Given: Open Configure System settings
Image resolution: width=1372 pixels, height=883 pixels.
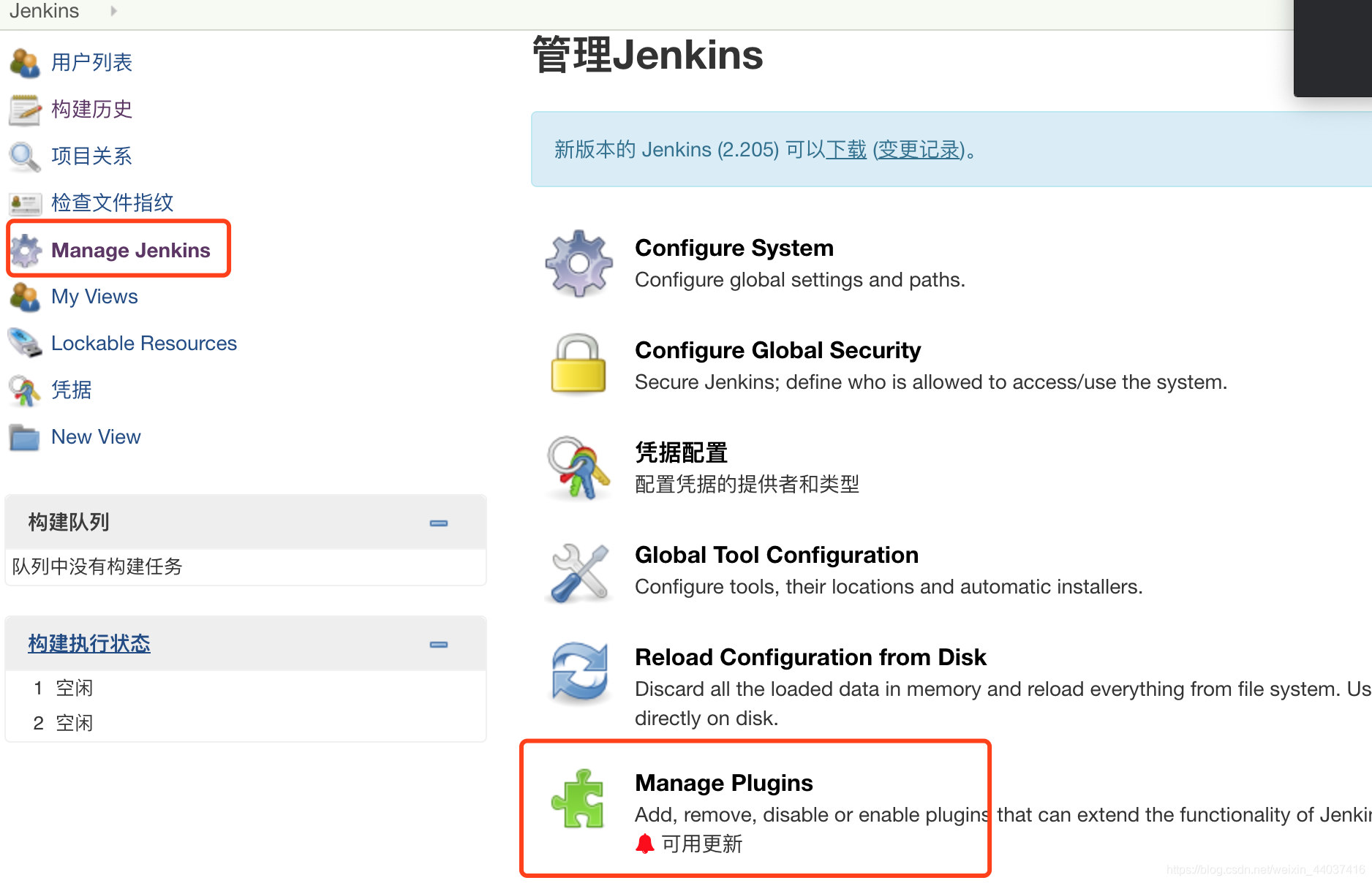Looking at the screenshot, I should (734, 248).
